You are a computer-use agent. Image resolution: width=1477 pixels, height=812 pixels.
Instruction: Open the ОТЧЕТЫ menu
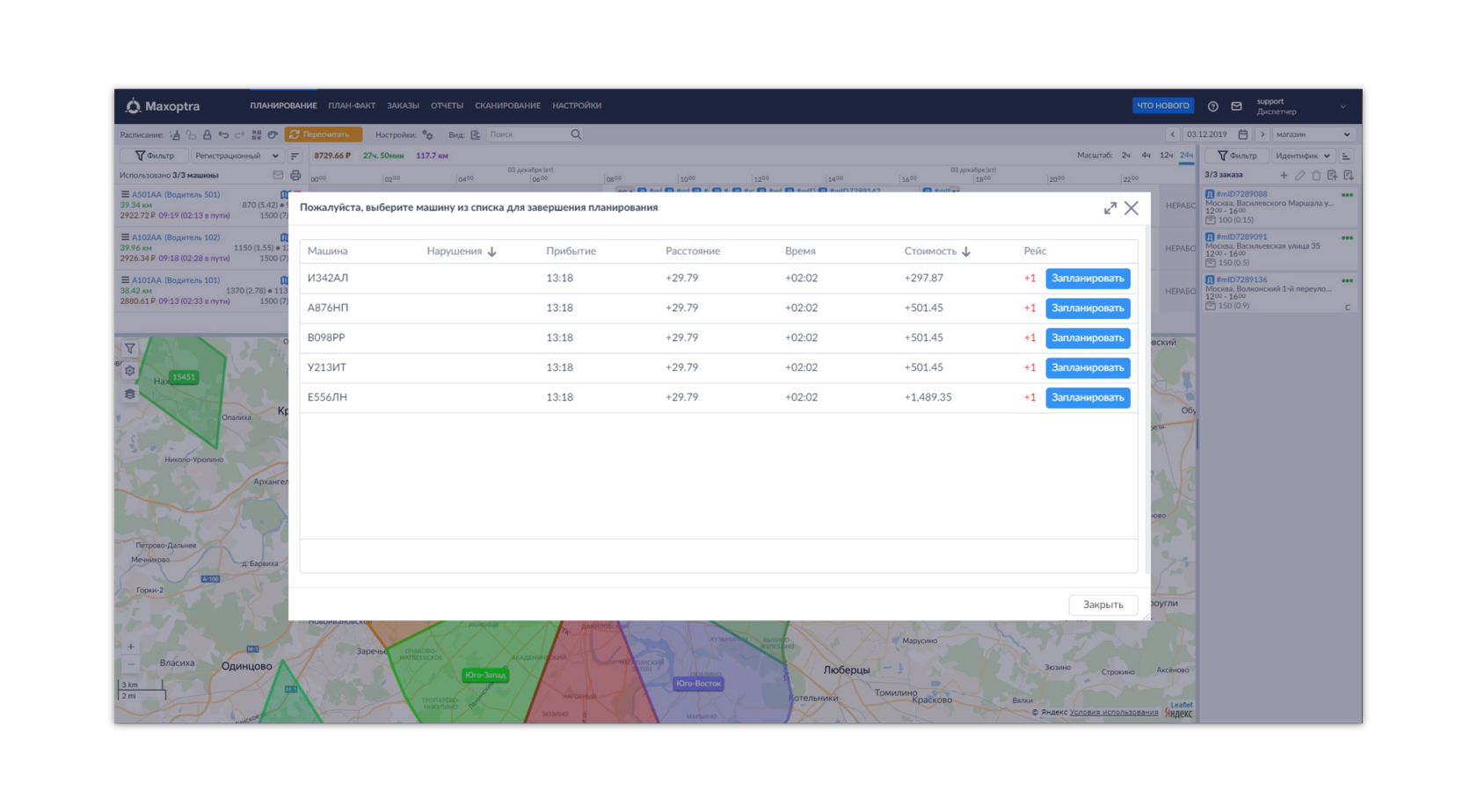tap(447, 105)
